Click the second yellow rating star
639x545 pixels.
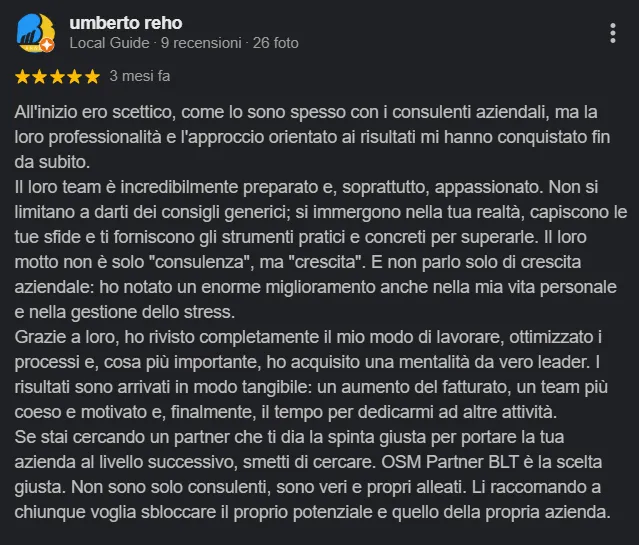coord(41,76)
